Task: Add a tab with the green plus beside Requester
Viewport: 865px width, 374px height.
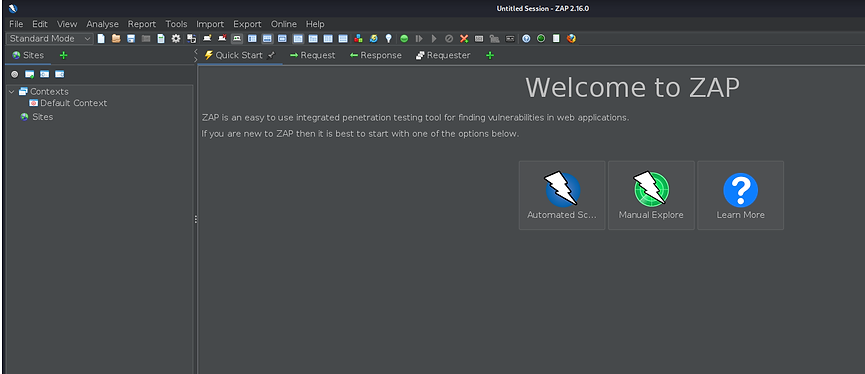Action: (x=490, y=55)
